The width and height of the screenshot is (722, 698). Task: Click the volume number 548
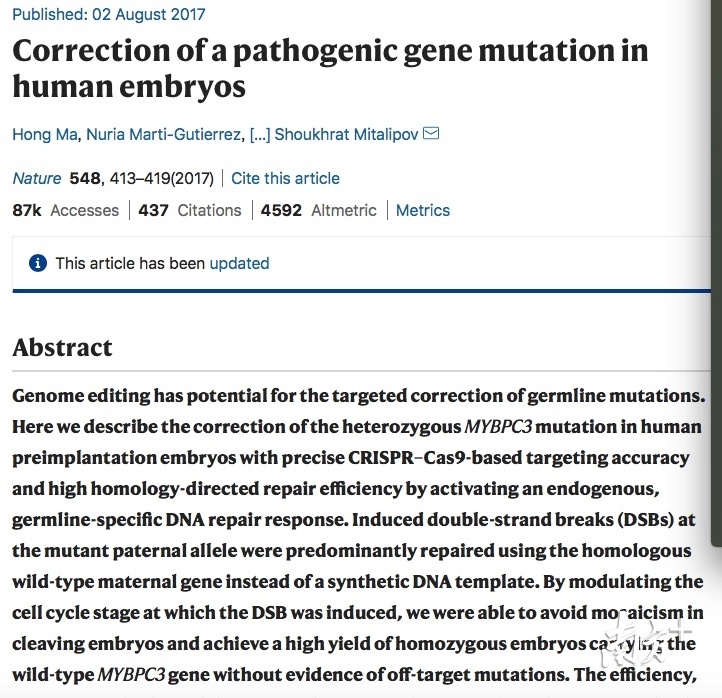click(x=85, y=178)
